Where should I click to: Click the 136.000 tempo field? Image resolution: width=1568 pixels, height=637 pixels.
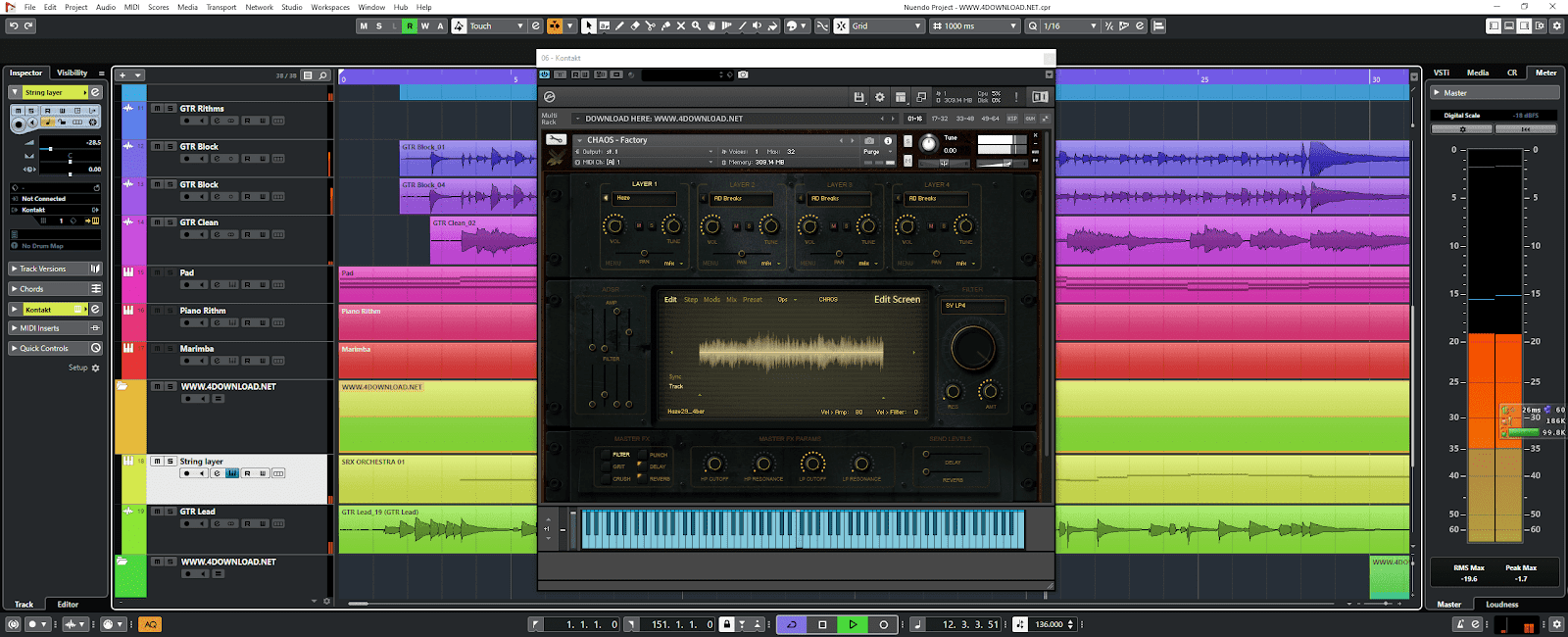pyautogui.click(x=1051, y=624)
